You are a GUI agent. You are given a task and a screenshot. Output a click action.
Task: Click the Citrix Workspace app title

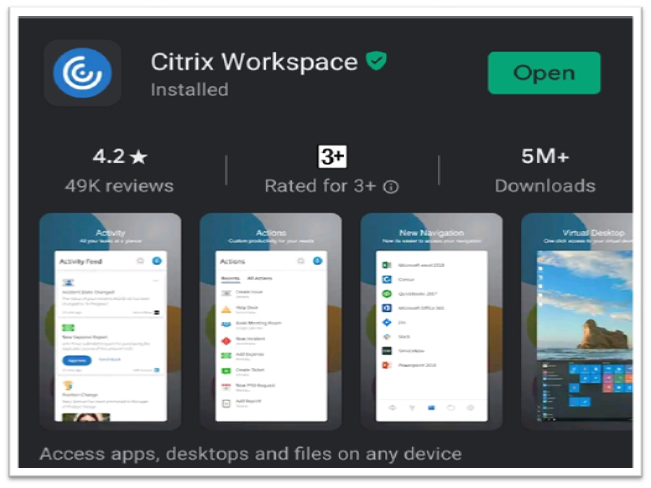[254, 62]
